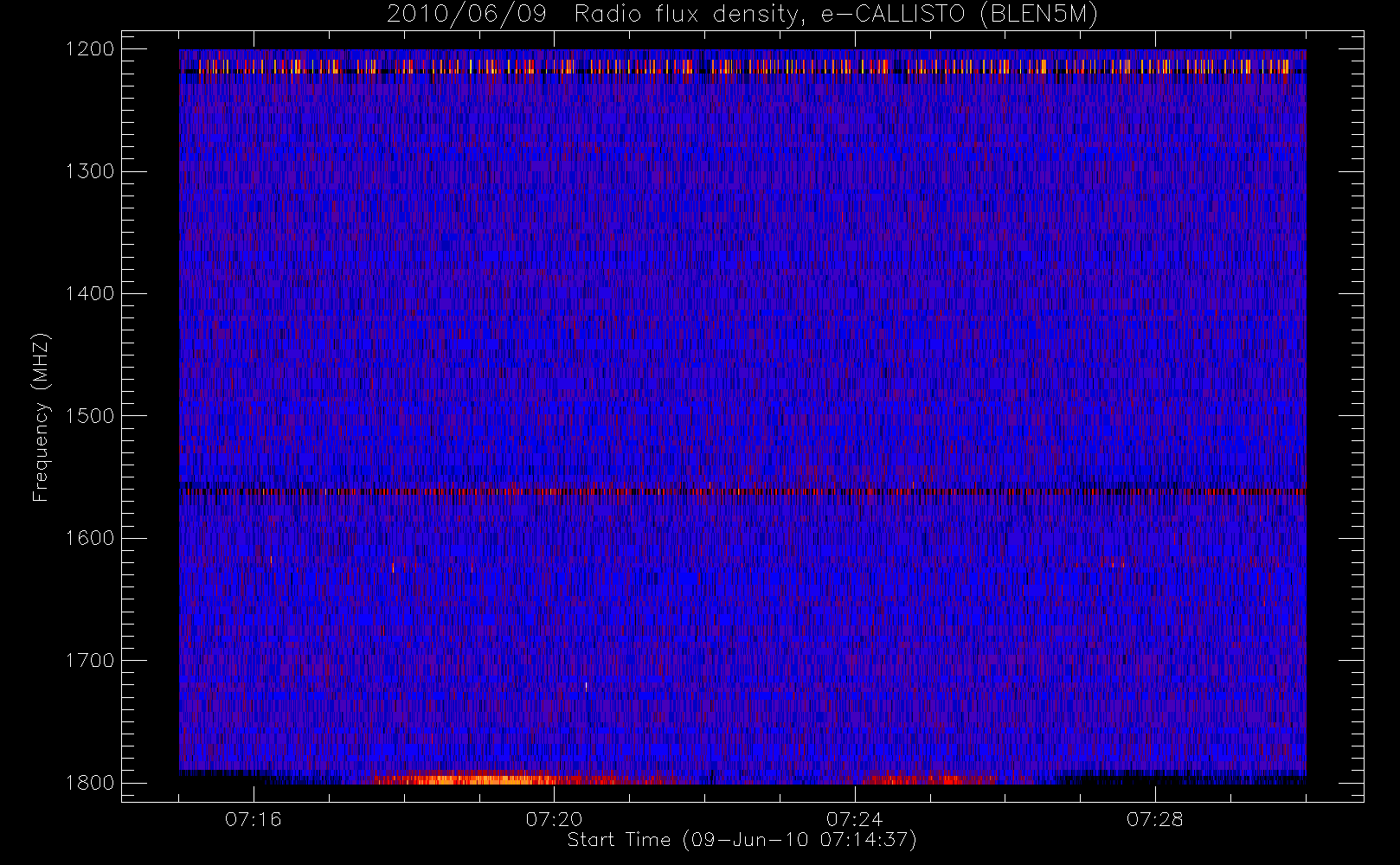This screenshot has height=865, width=1400.
Task: Click the plot title mentioning e-CALLISTO (BLEN5M)
Action: click(x=742, y=15)
